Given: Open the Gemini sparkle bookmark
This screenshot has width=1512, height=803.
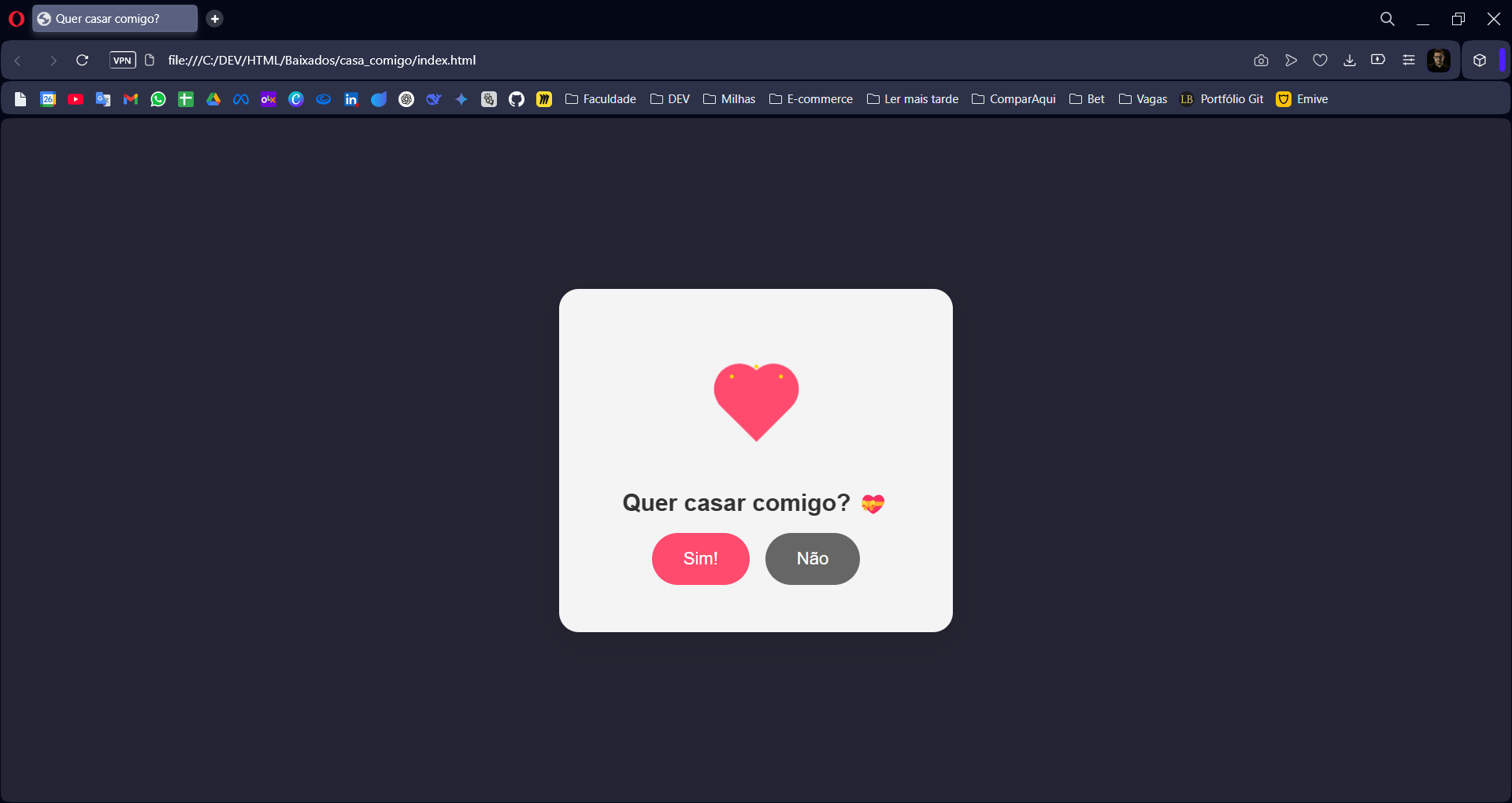Looking at the screenshot, I should [x=461, y=99].
